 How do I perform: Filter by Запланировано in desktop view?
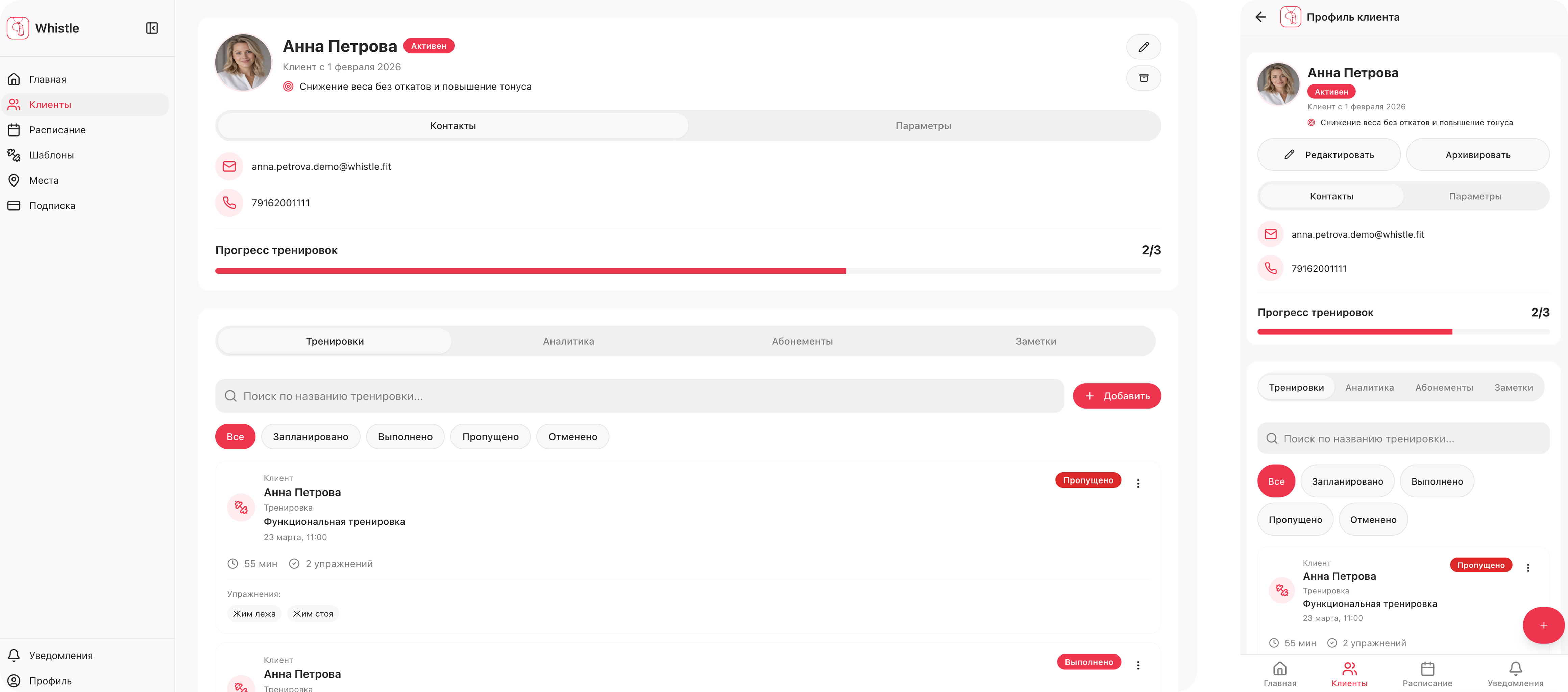pyautogui.click(x=311, y=436)
